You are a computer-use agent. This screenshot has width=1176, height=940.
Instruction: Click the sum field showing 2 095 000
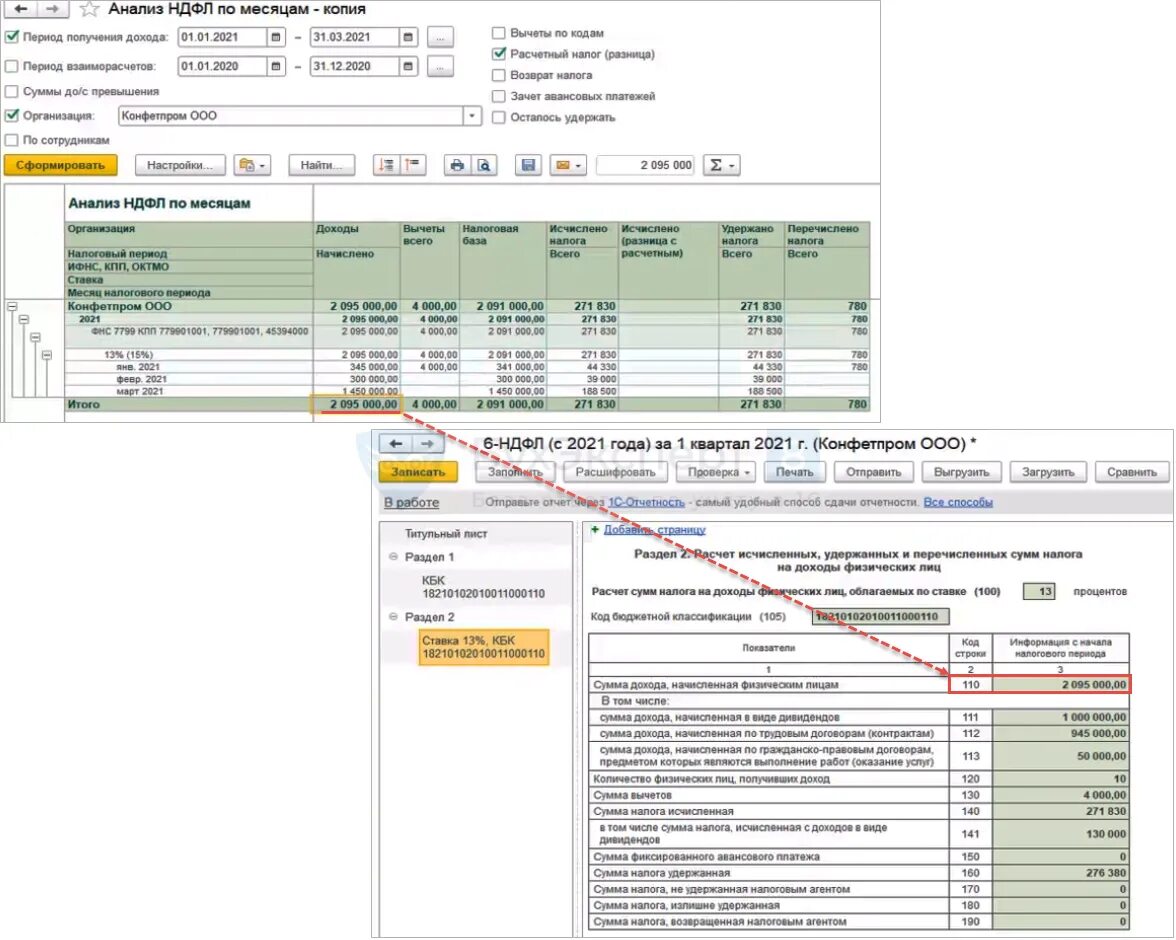pyautogui.click(x=645, y=165)
